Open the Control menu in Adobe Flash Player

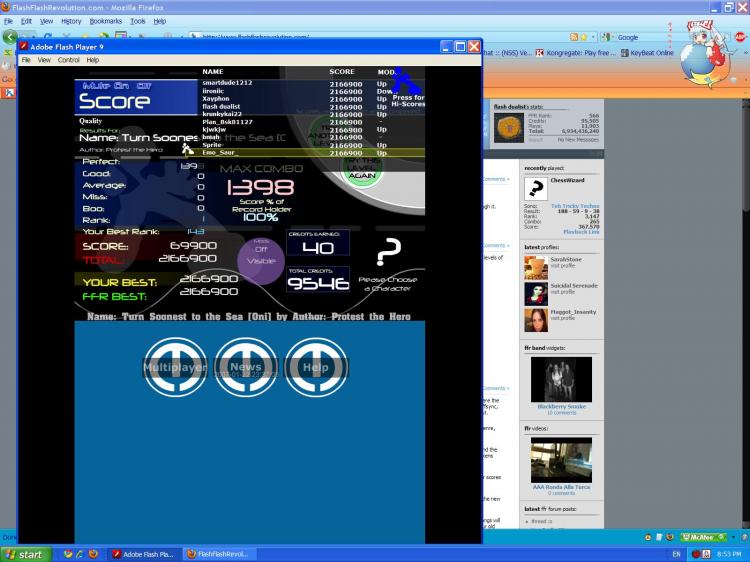coord(68,60)
